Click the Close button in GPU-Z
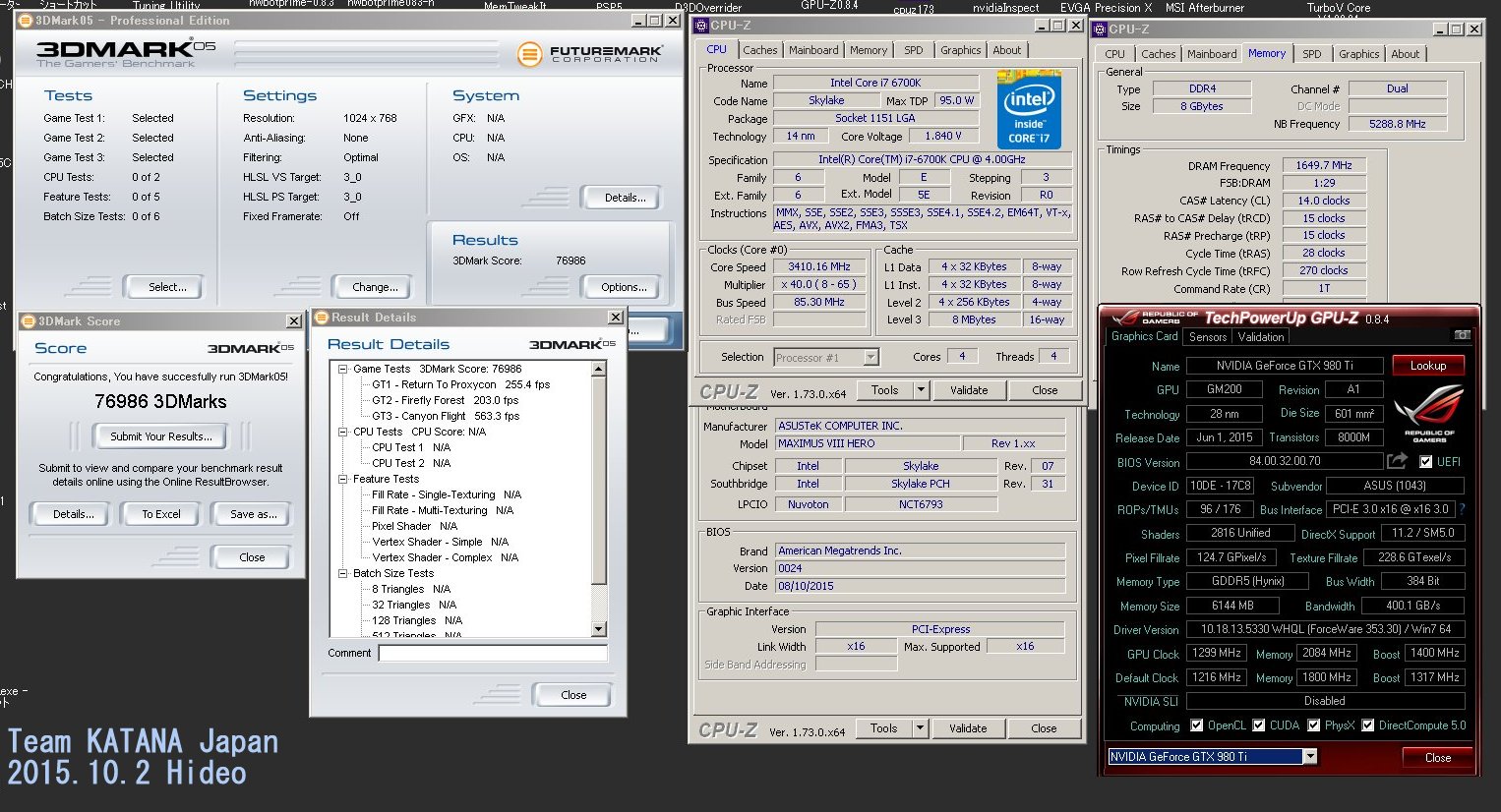 point(1437,758)
